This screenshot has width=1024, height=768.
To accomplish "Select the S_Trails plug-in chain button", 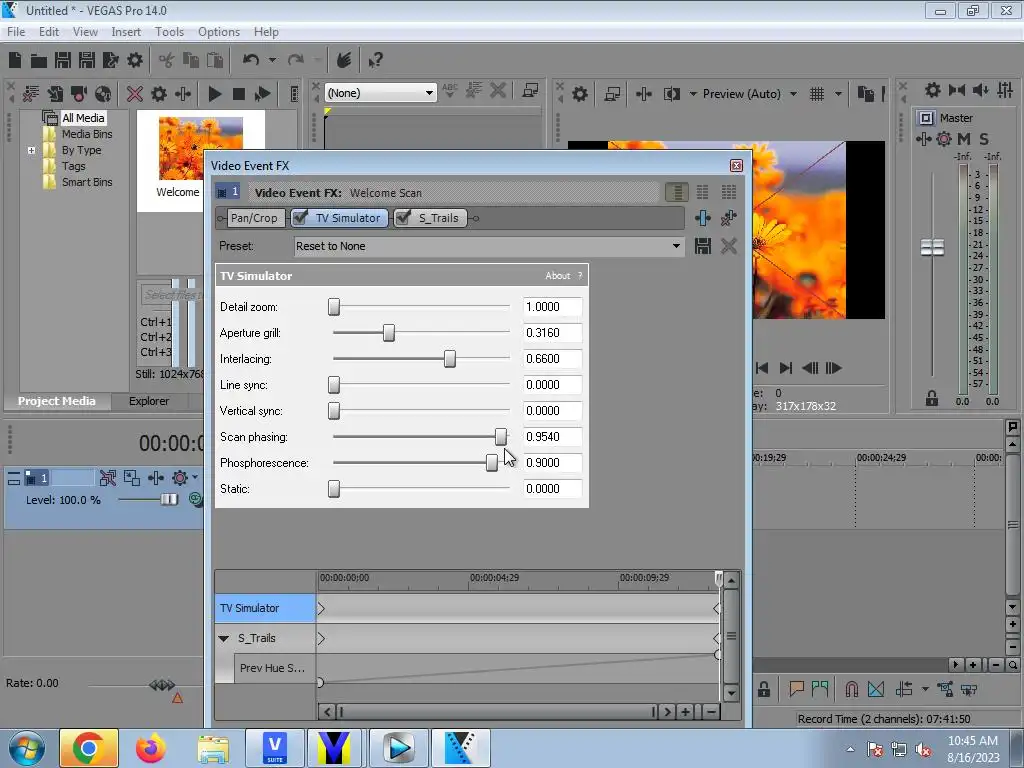I will tap(438, 218).
